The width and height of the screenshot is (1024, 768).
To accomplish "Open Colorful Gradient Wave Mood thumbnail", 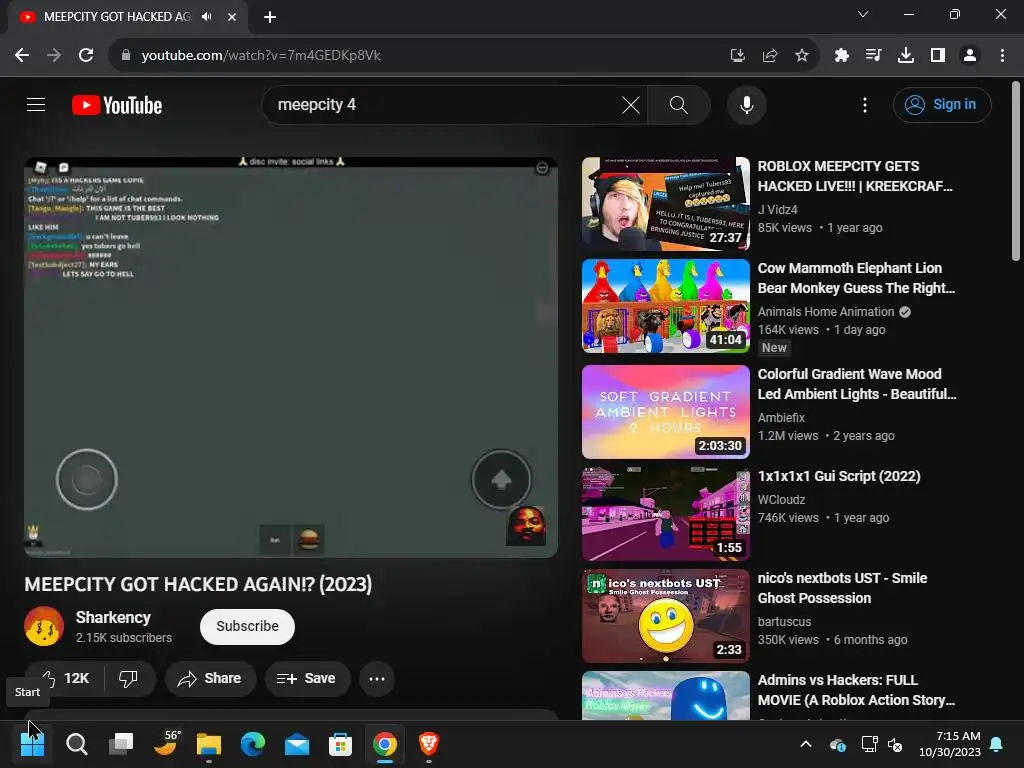I will [x=665, y=411].
